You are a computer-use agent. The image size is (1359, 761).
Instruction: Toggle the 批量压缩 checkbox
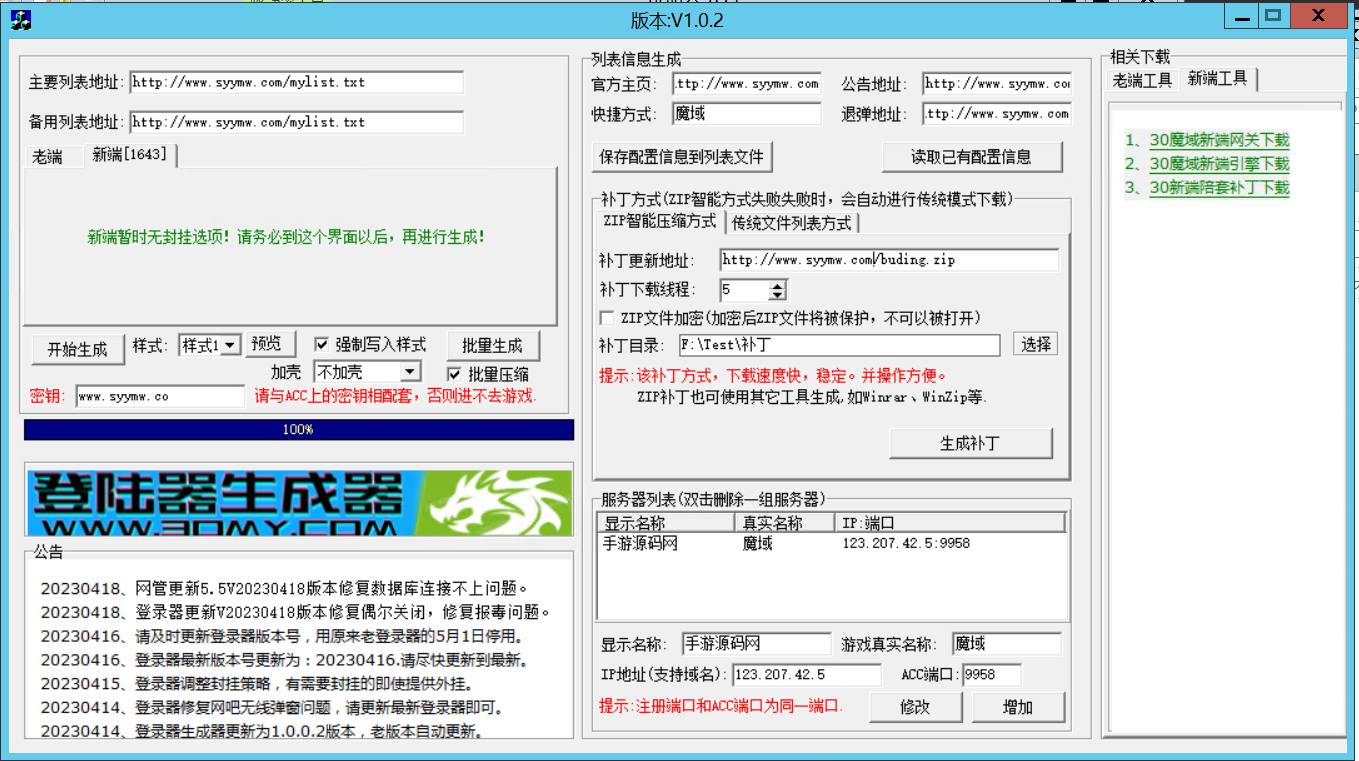455,374
